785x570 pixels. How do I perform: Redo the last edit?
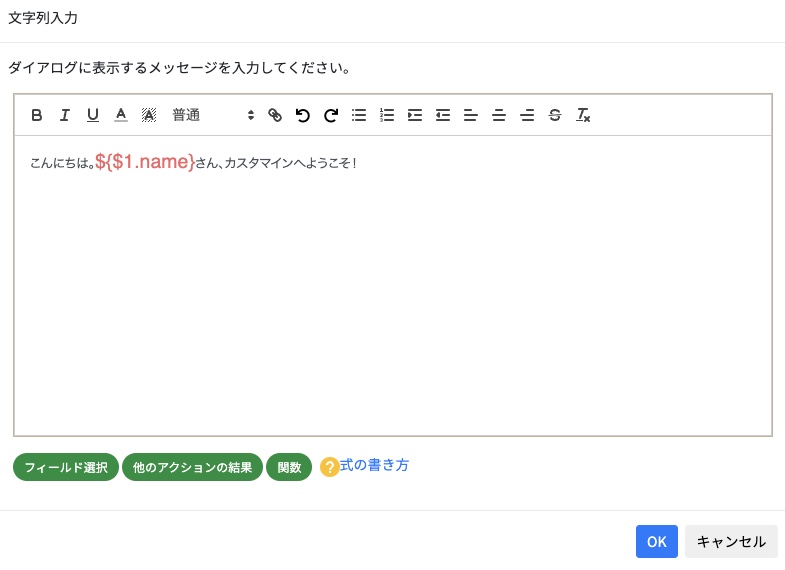tap(331, 115)
